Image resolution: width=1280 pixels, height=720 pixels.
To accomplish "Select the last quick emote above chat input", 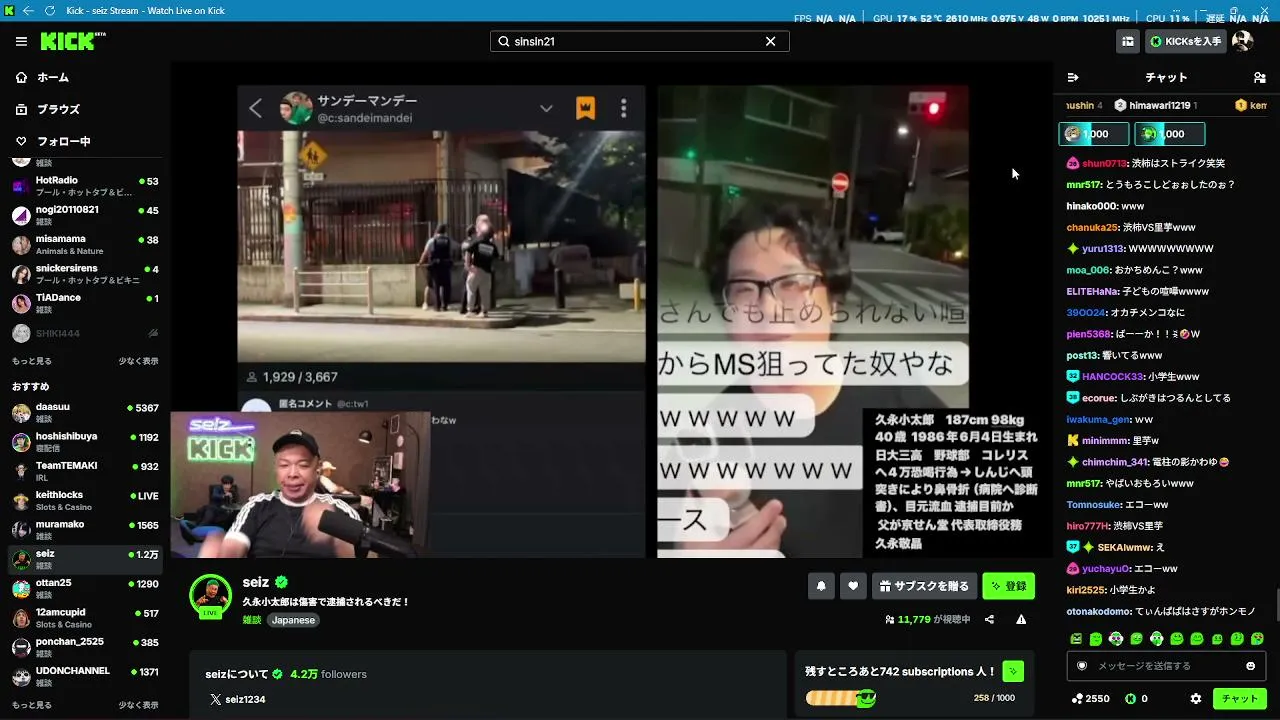I will 1257,639.
